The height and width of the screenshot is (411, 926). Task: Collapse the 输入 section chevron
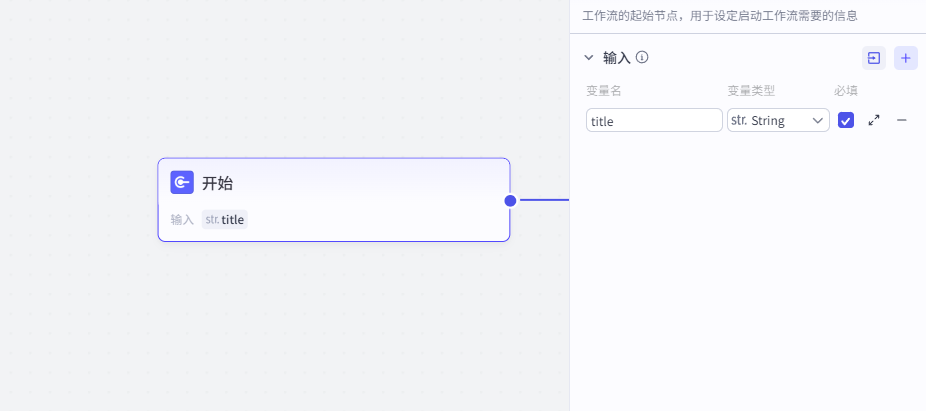point(589,58)
